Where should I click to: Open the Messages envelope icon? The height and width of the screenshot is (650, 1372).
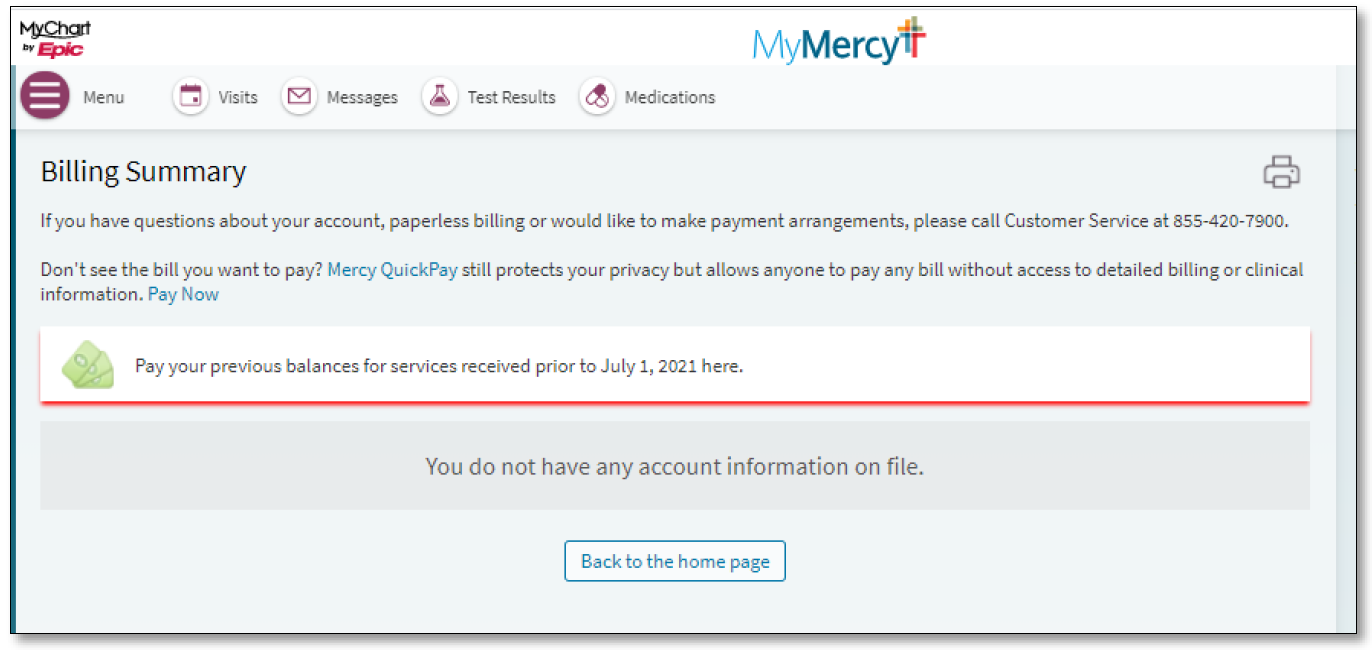pyautogui.click(x=298, y=97)
